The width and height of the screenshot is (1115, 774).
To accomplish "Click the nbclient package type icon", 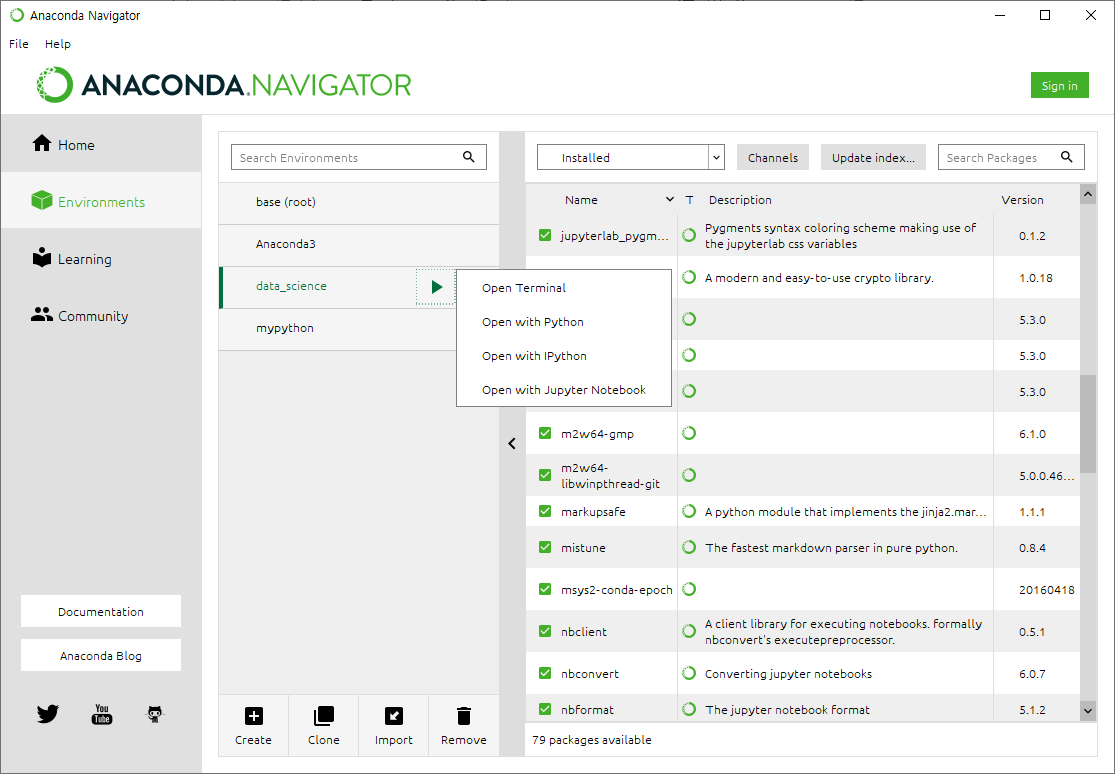I will point(688,631).
